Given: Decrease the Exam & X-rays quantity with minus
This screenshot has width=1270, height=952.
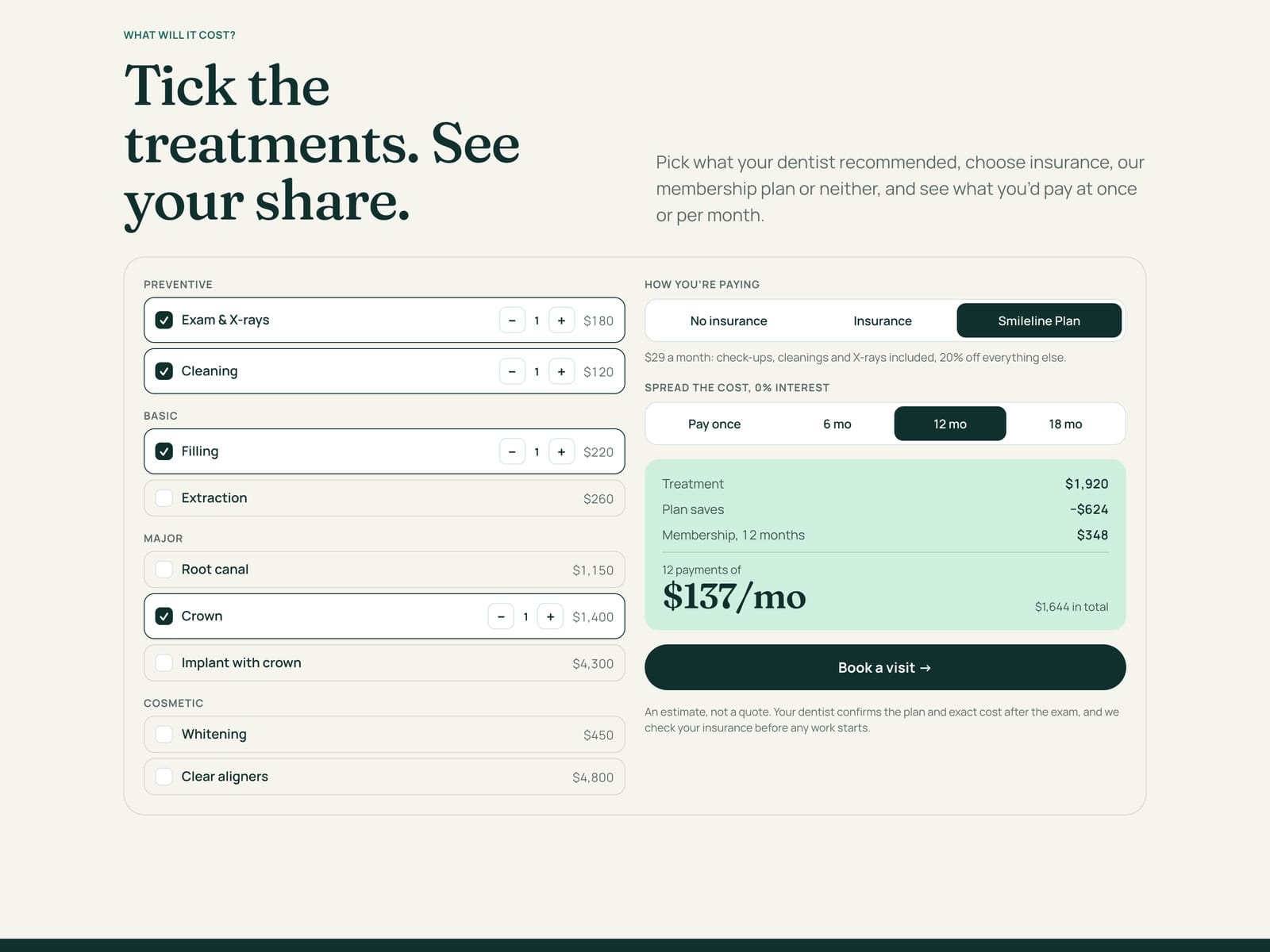Looking at the screenshot, I should 512,321.
